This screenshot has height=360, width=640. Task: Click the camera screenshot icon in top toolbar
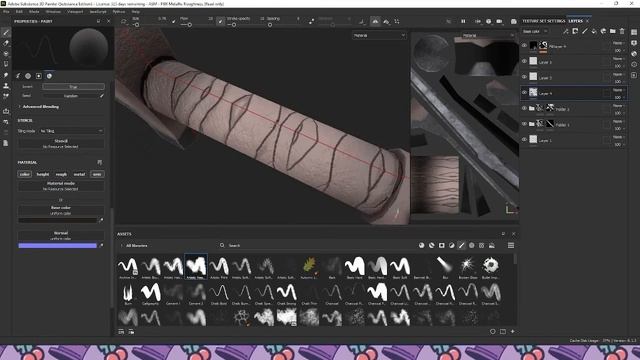(x=513, y=21)
